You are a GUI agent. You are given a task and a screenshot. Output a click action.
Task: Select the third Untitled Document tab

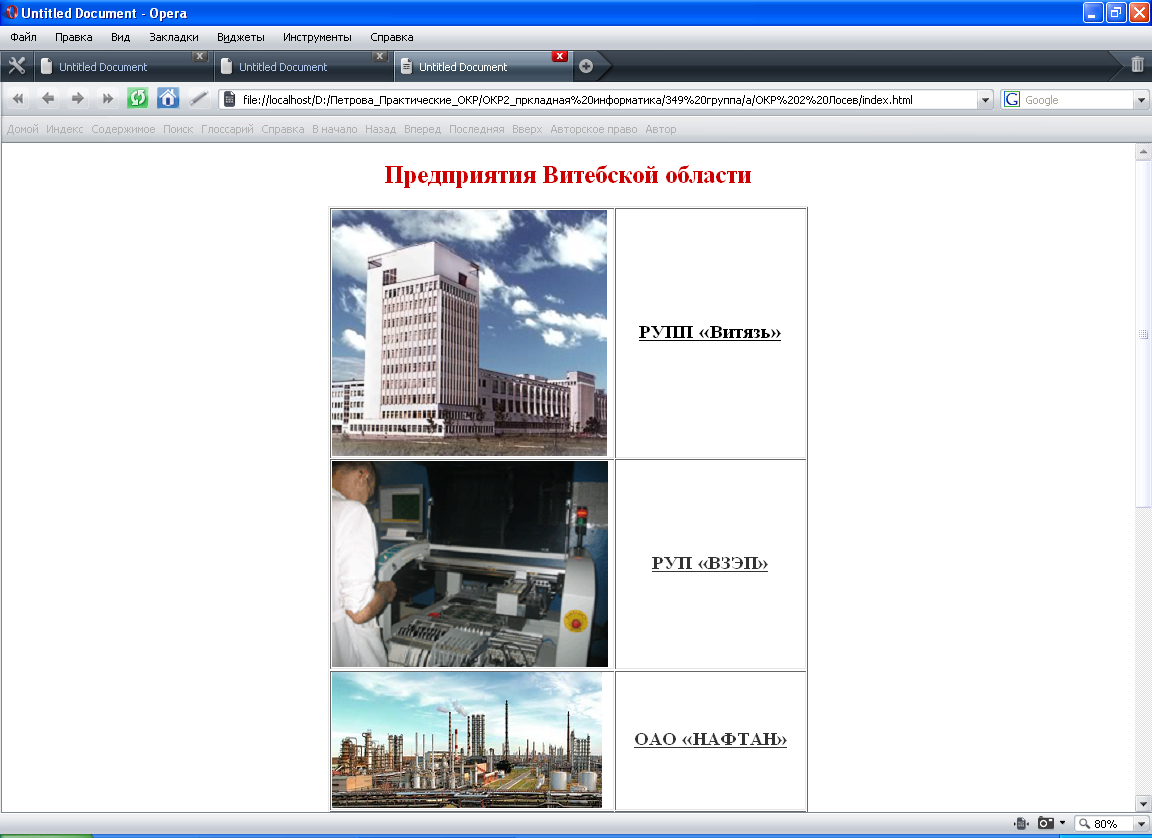tap(483, 67)
